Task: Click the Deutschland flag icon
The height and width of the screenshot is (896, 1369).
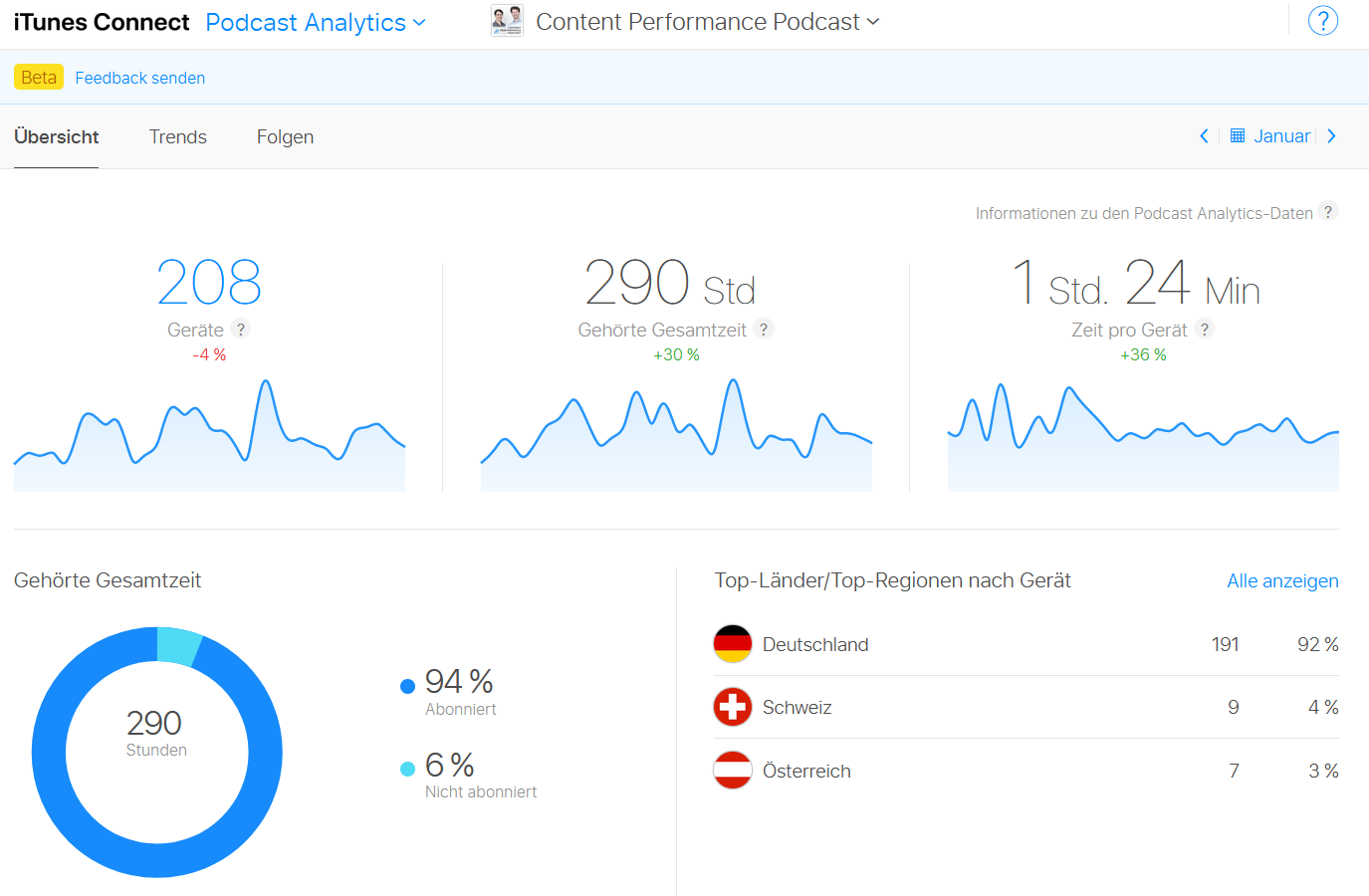Action: click(x=733, y=644)
